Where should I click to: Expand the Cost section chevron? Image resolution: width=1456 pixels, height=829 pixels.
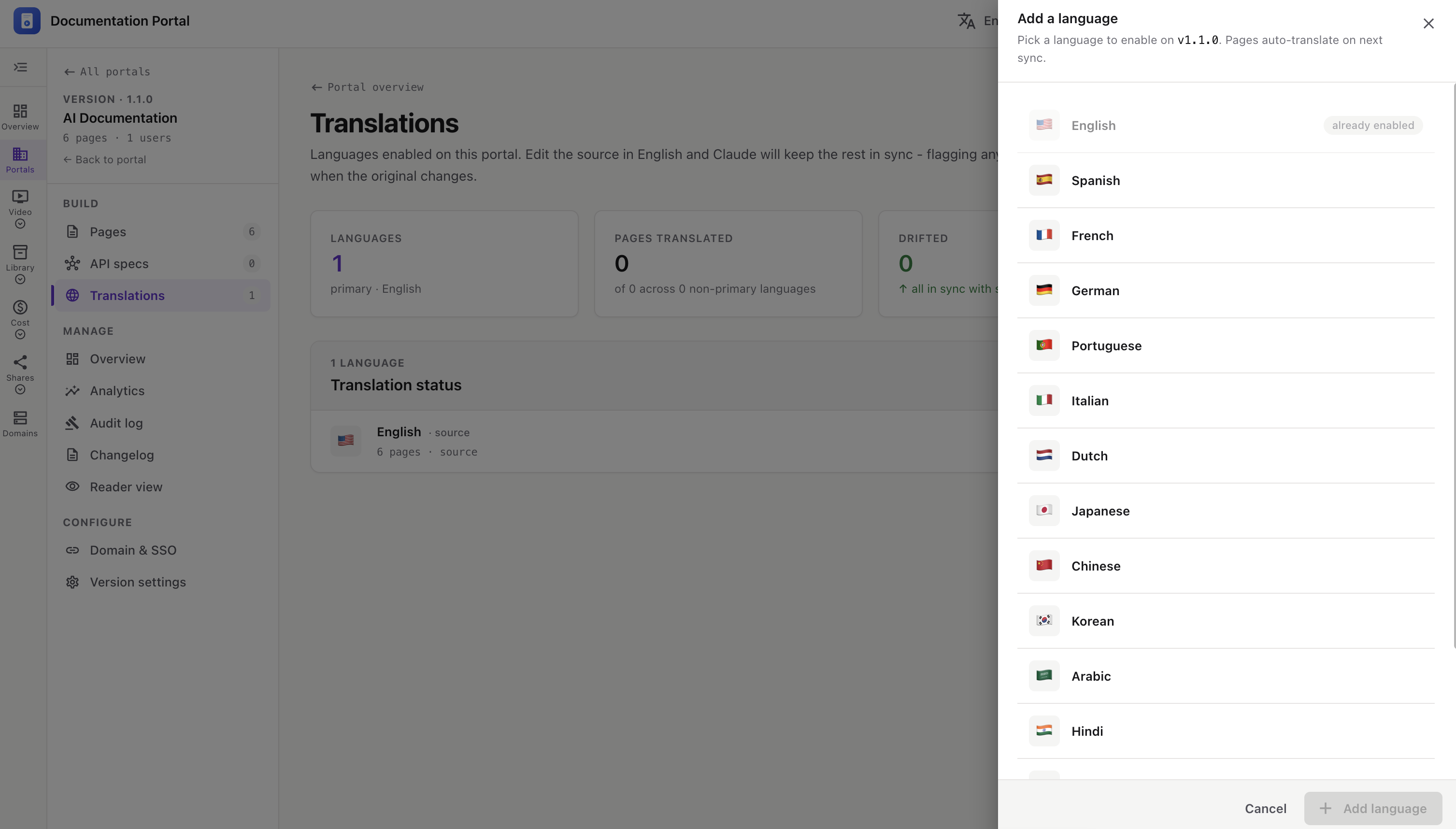tap(20, 334)
